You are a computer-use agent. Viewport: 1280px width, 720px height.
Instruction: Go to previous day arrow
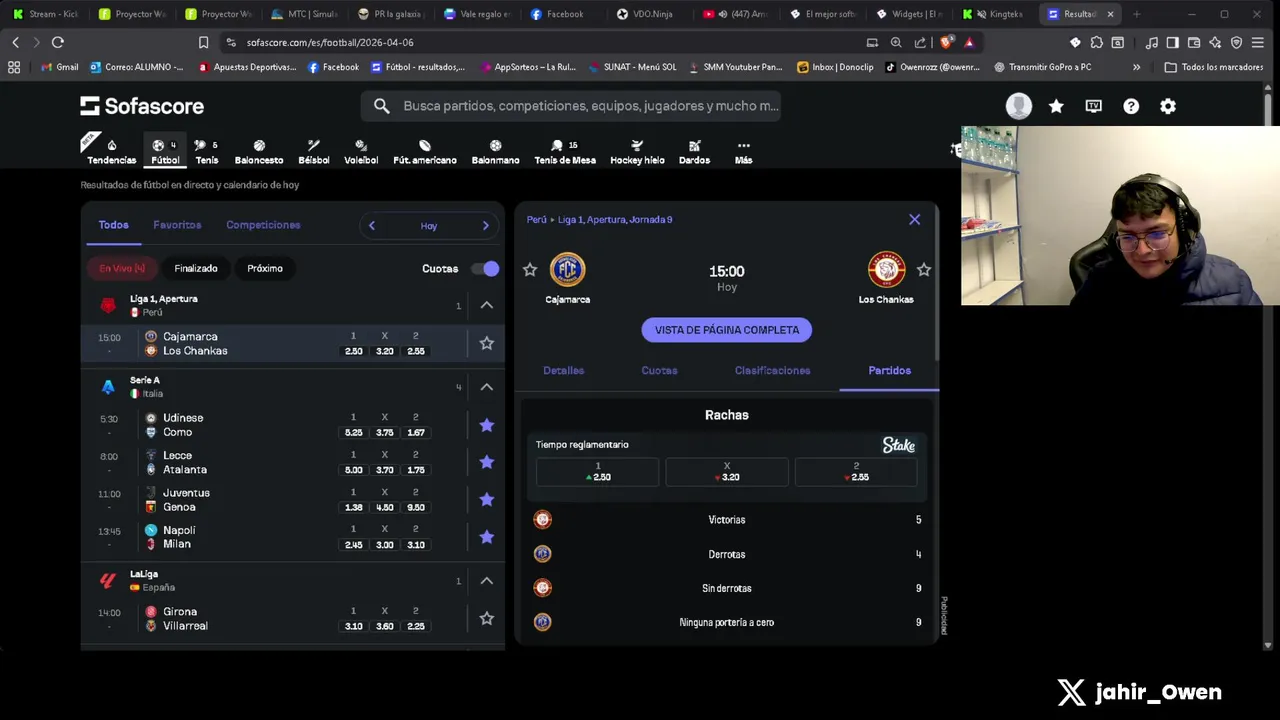pyautogui.click(x=372, y=225)
